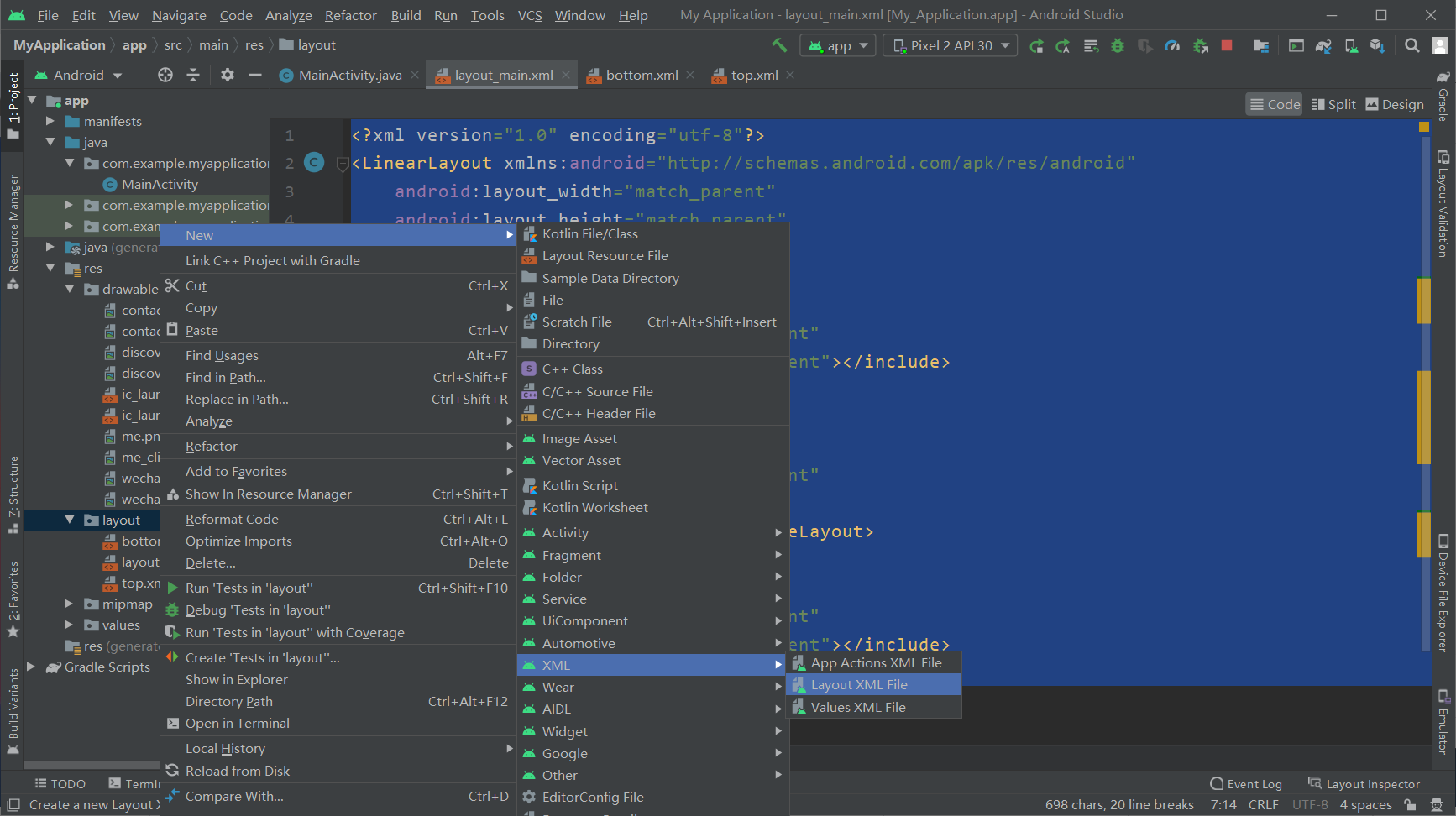Click the Apply Code Changes icon

[1091, 45]
